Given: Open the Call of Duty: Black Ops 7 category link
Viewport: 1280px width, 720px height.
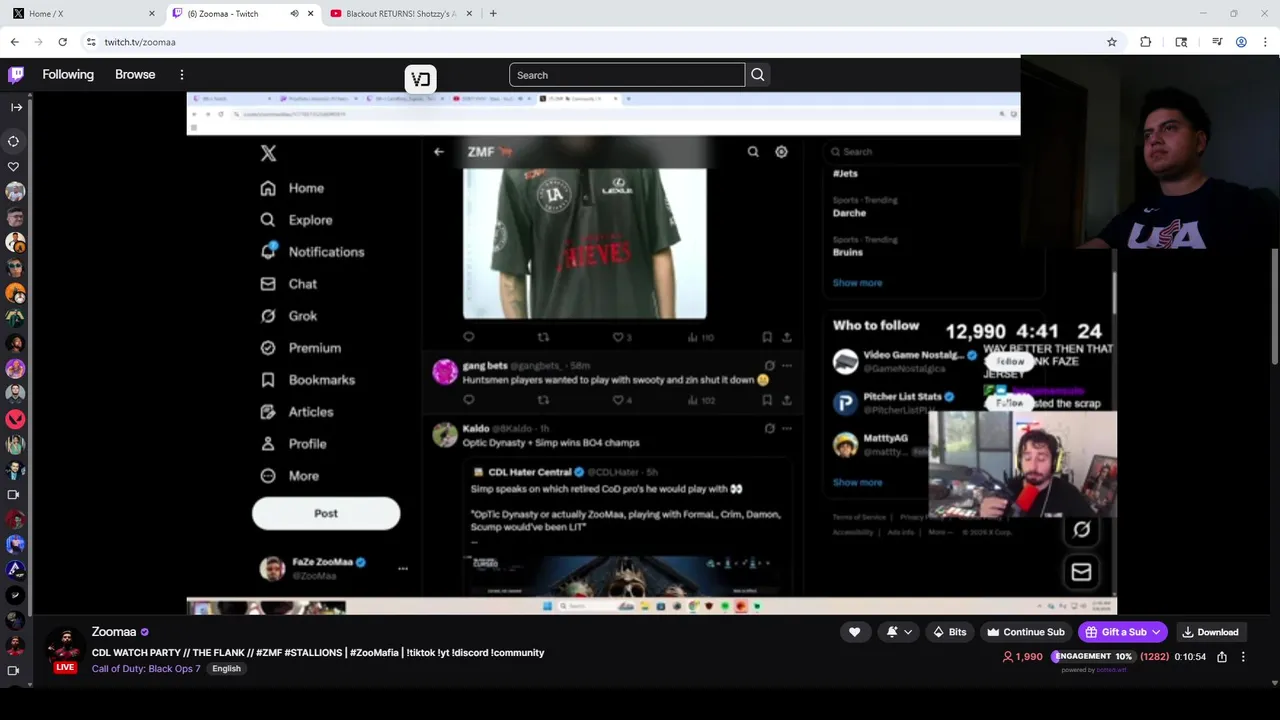Looking at the screenshot, I should pos(146,668).
